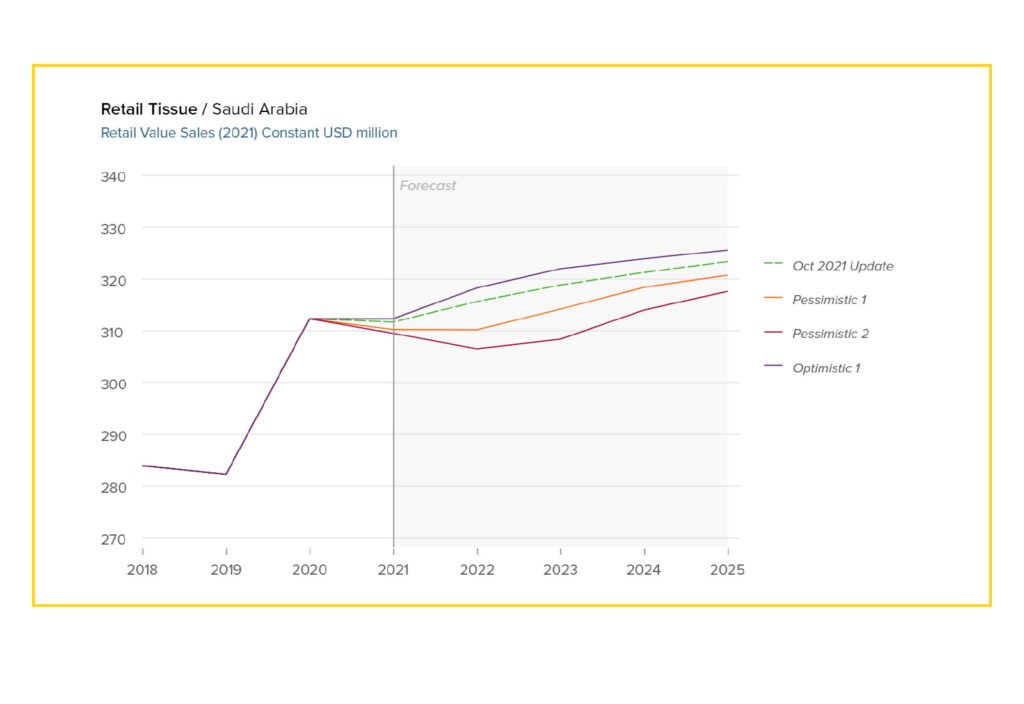The height and width of the screenshot is (704, 1024).
Task: Select the 2025 x-axis year label
Action: [x=727, y=569]
